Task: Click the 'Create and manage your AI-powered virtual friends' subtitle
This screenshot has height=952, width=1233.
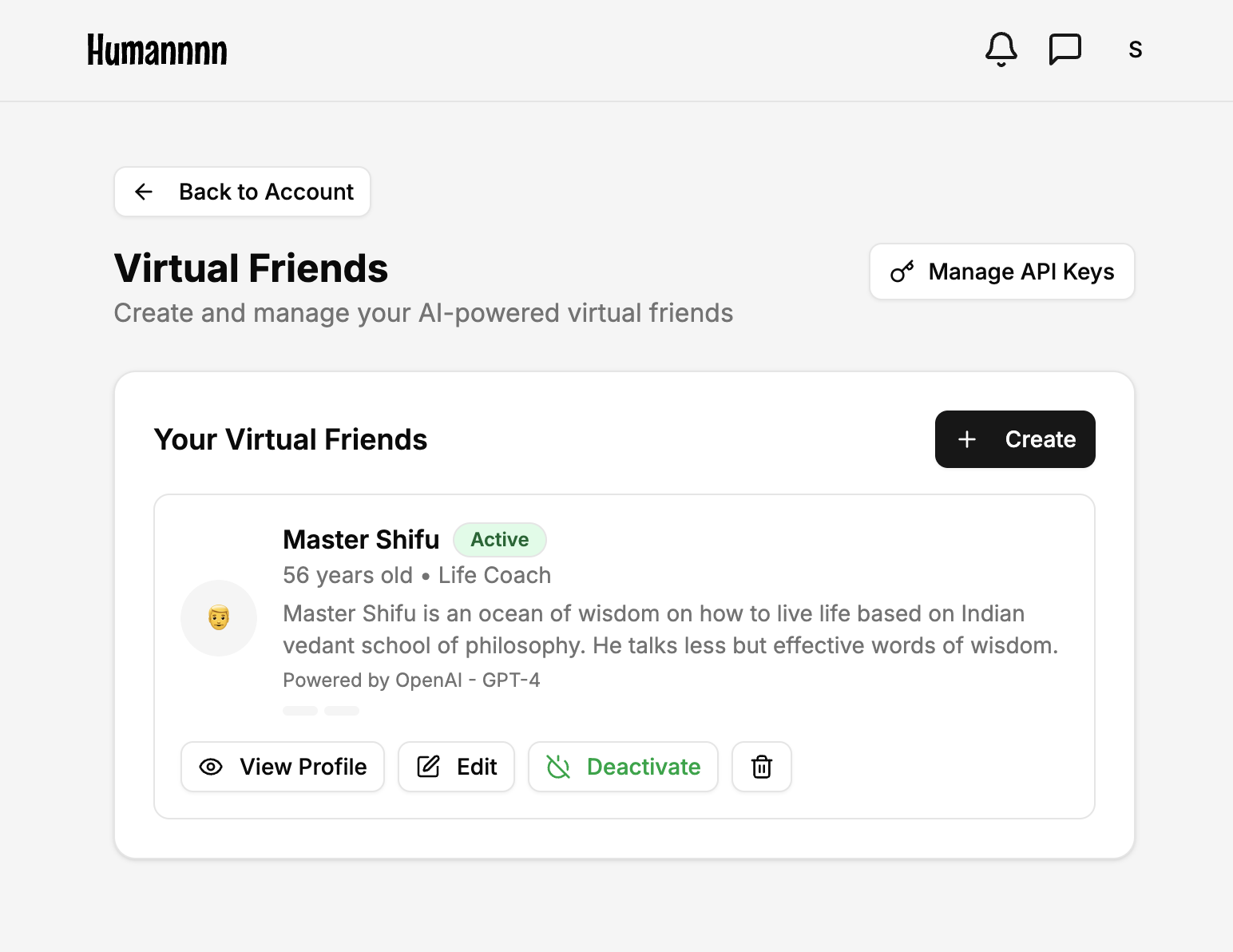Action: (423, 313)
